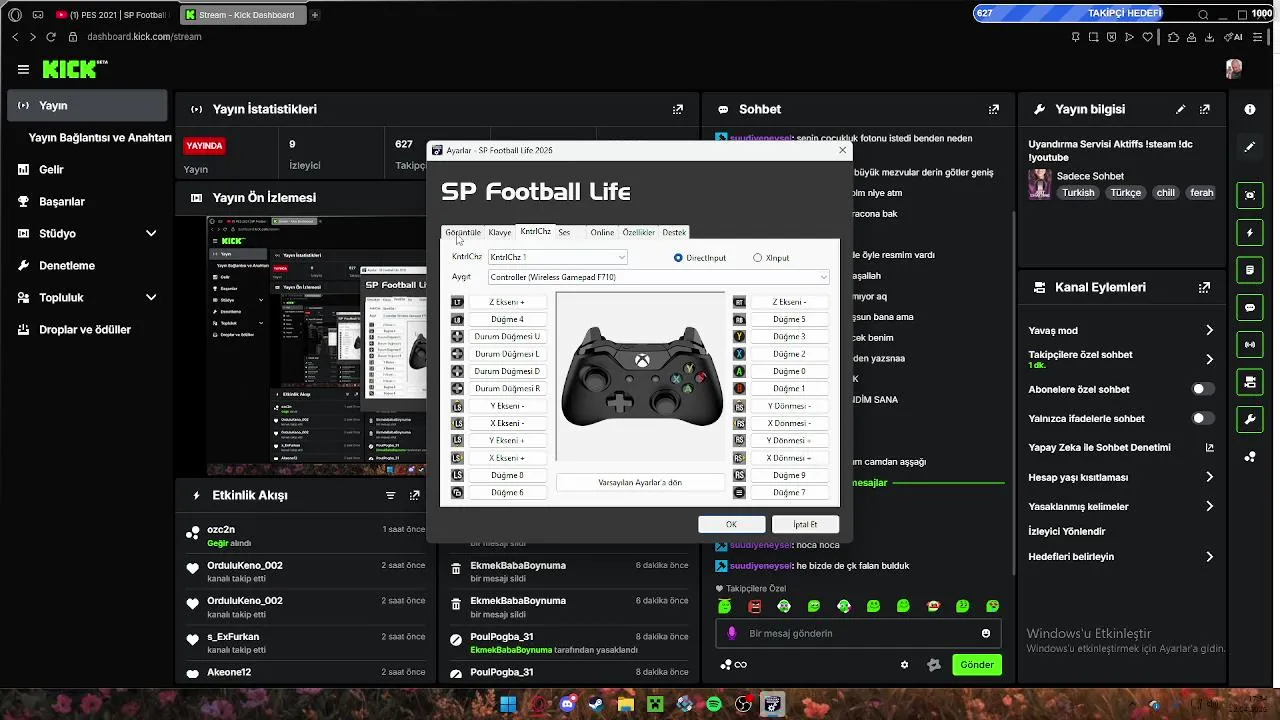Viewport: 1280px width, 720px height.
Task: Click the green Gönder button
Action: point(977,665)
